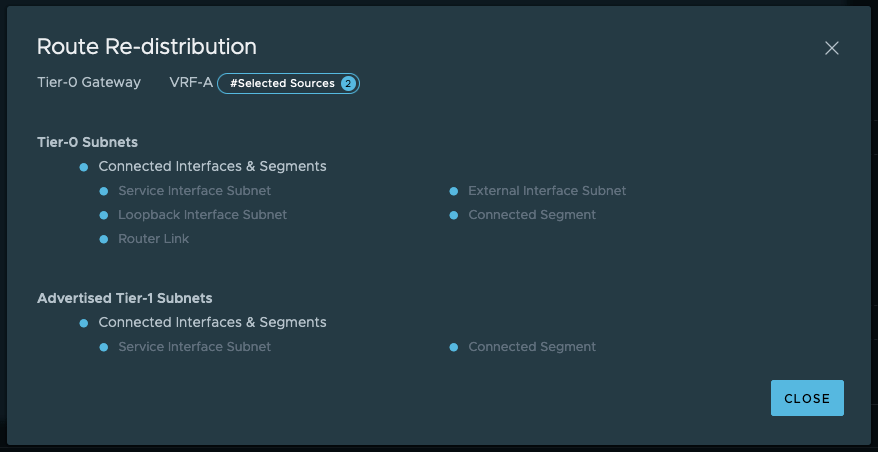Click Tier-0 Connected Segment bullet dot
Image resolution: width=878 pixels, height=452 pixels.
coord(454,215)
